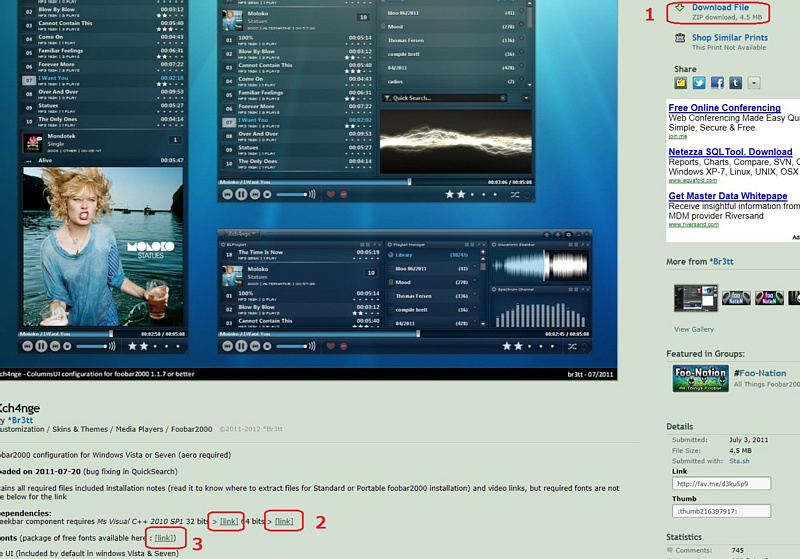Select the Thumb code field
The width and height of the screenshot is (800, 559).
pyautogui.click(x=721, y=511)
